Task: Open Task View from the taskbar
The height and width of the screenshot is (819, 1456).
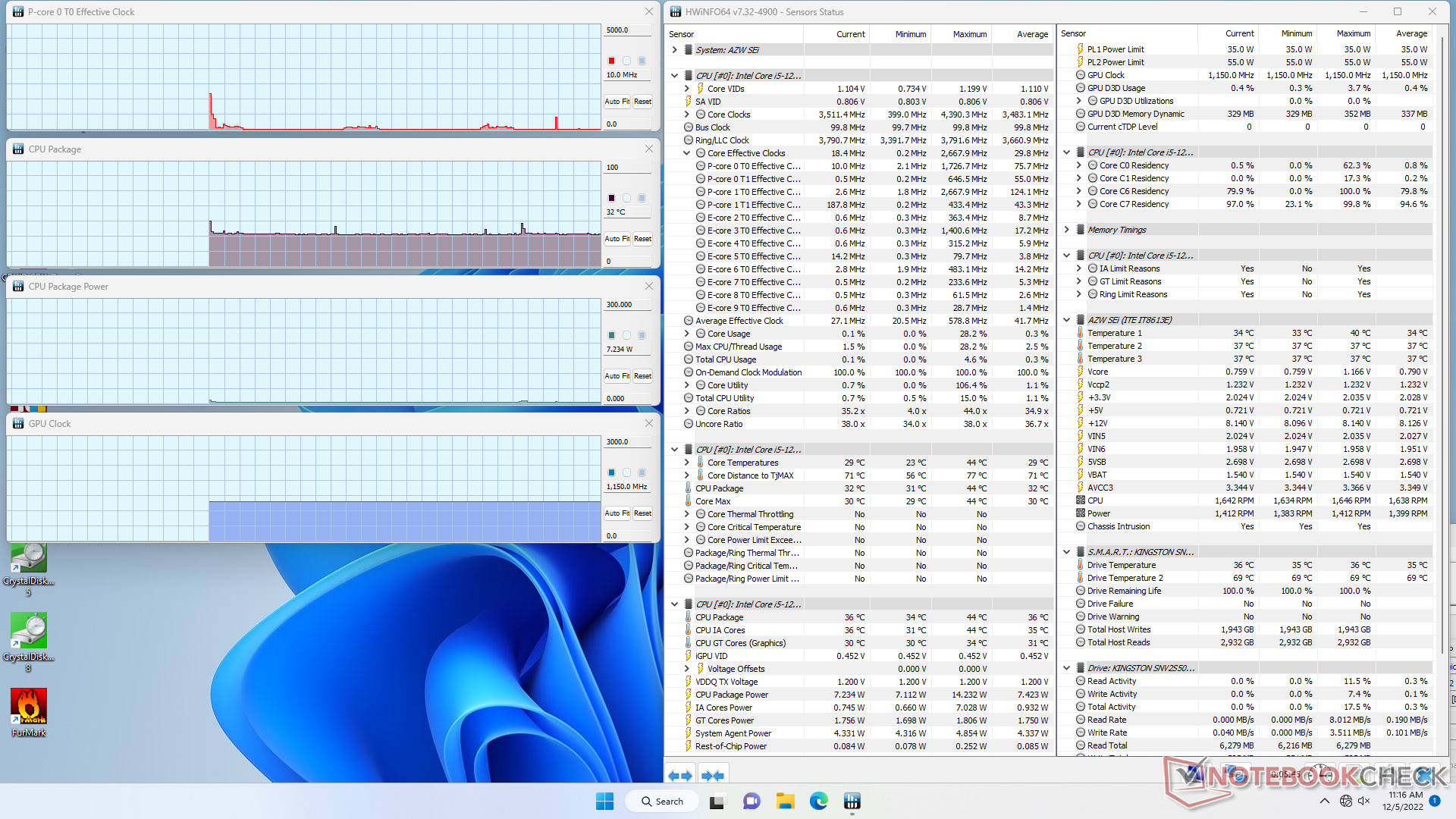Action: [717, 801]
